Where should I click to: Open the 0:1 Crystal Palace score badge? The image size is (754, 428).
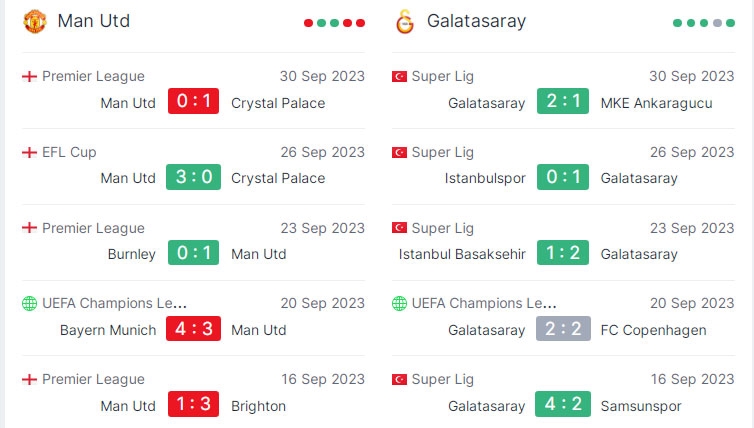click(x=193, y=101)
